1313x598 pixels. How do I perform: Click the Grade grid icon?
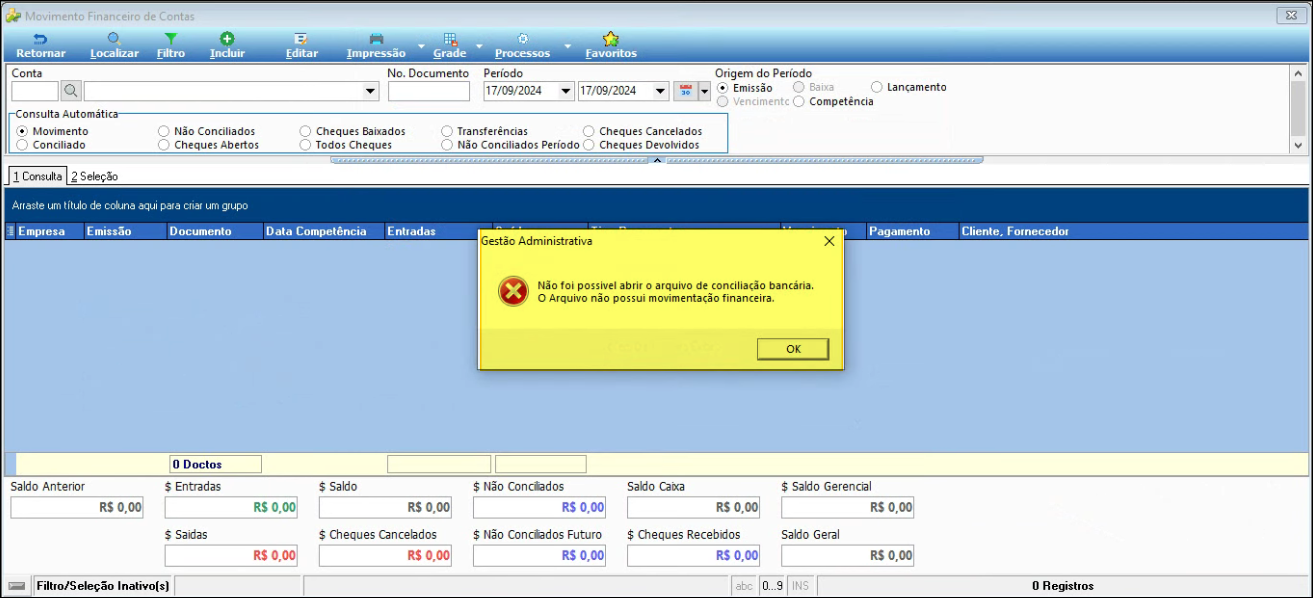point(451,38)
